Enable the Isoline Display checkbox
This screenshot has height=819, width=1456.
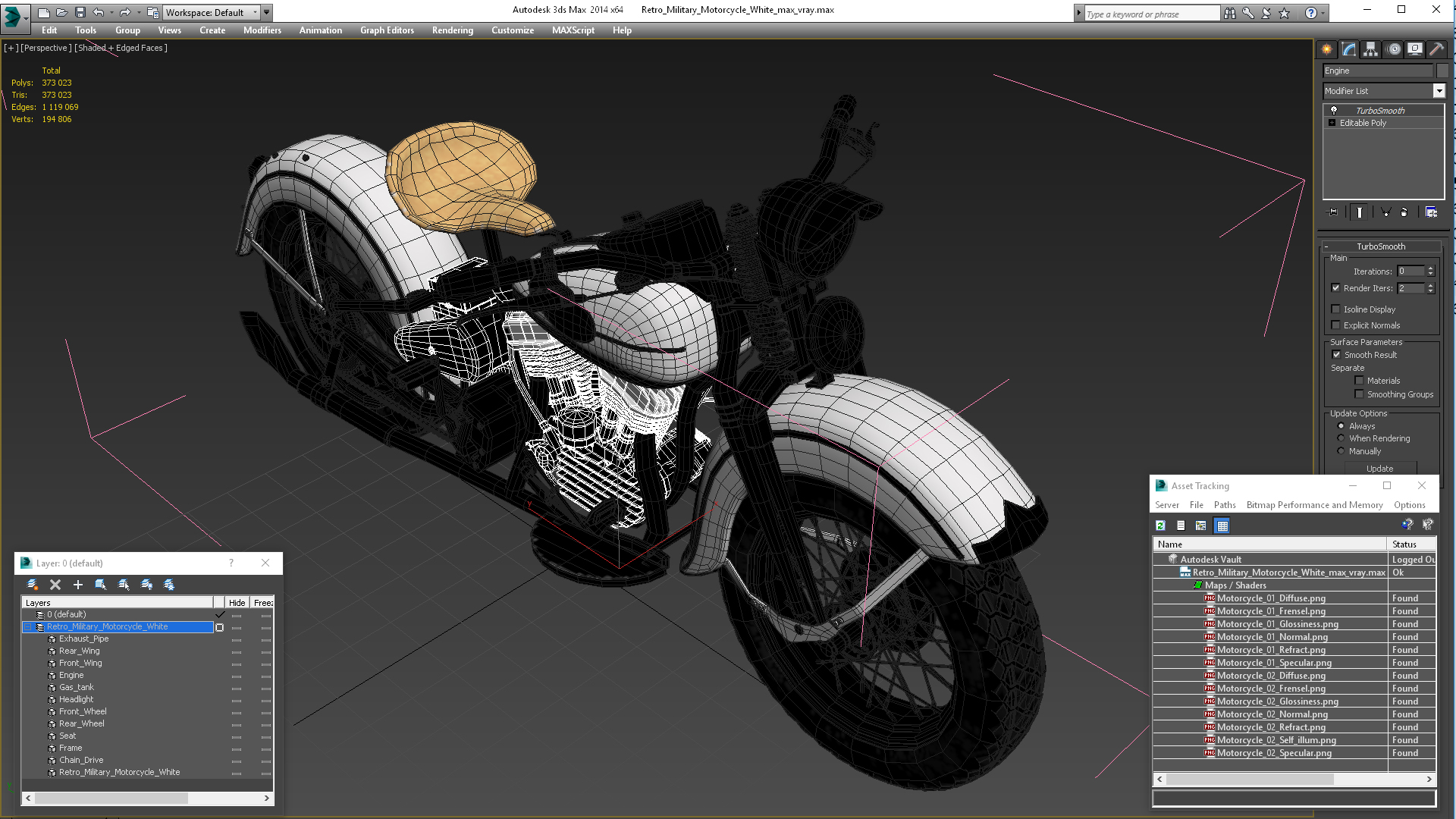(1336, 309)
